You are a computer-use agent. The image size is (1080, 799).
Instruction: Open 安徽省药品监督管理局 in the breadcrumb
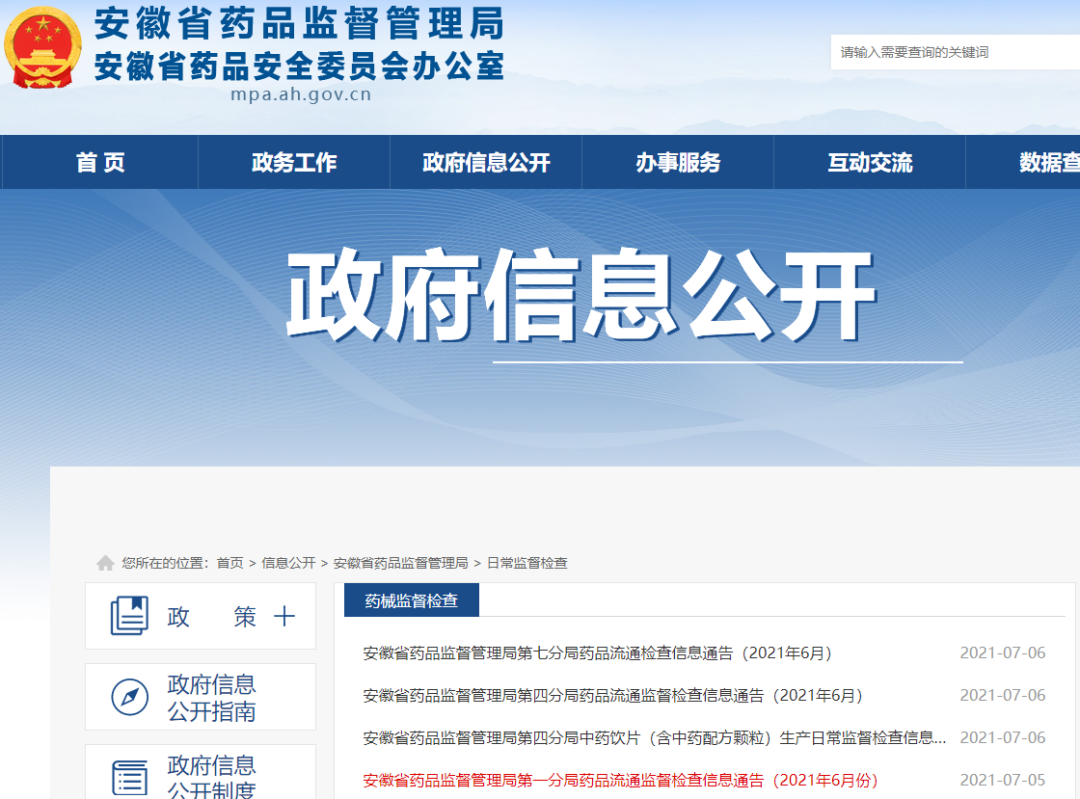click(400, 563)
